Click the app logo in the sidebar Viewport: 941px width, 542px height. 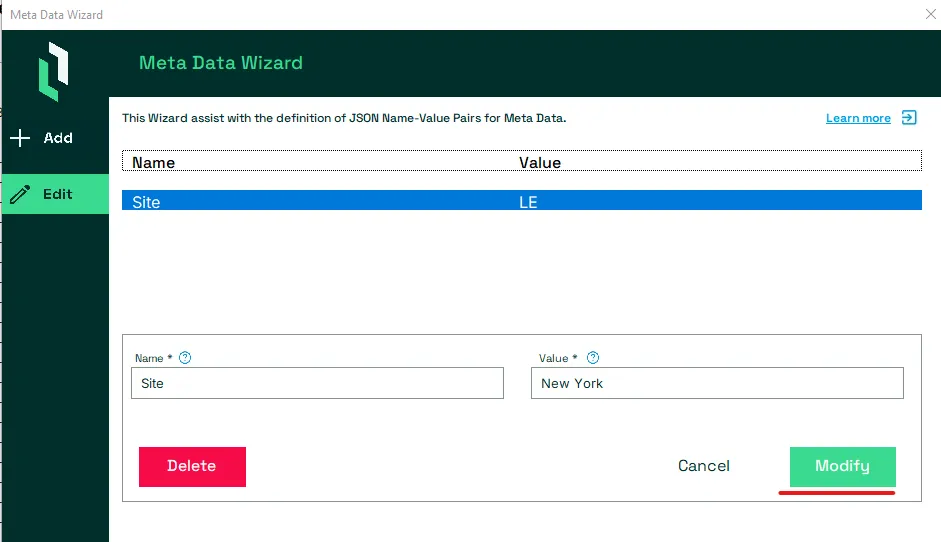click(54, 71)
